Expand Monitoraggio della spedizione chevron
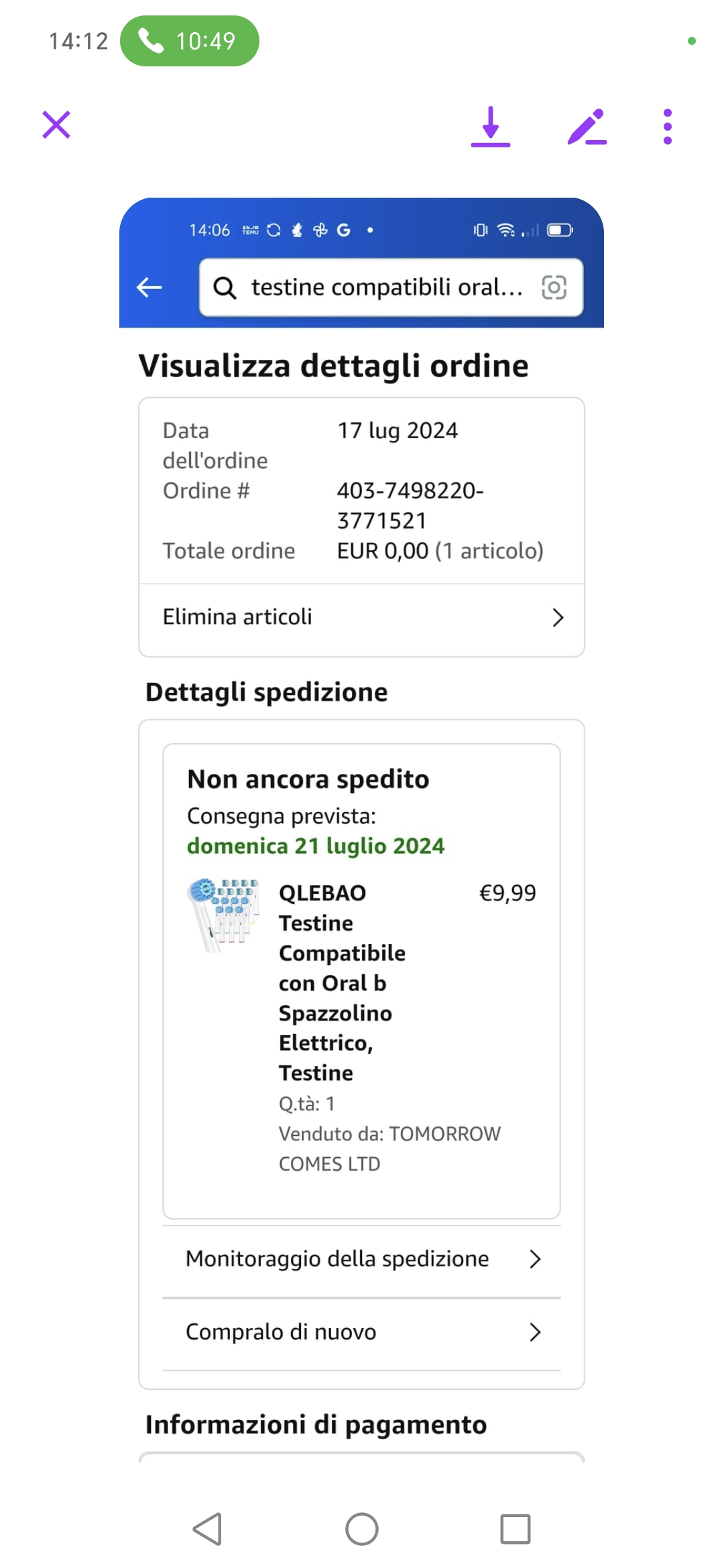 (x=534, y=1259)
